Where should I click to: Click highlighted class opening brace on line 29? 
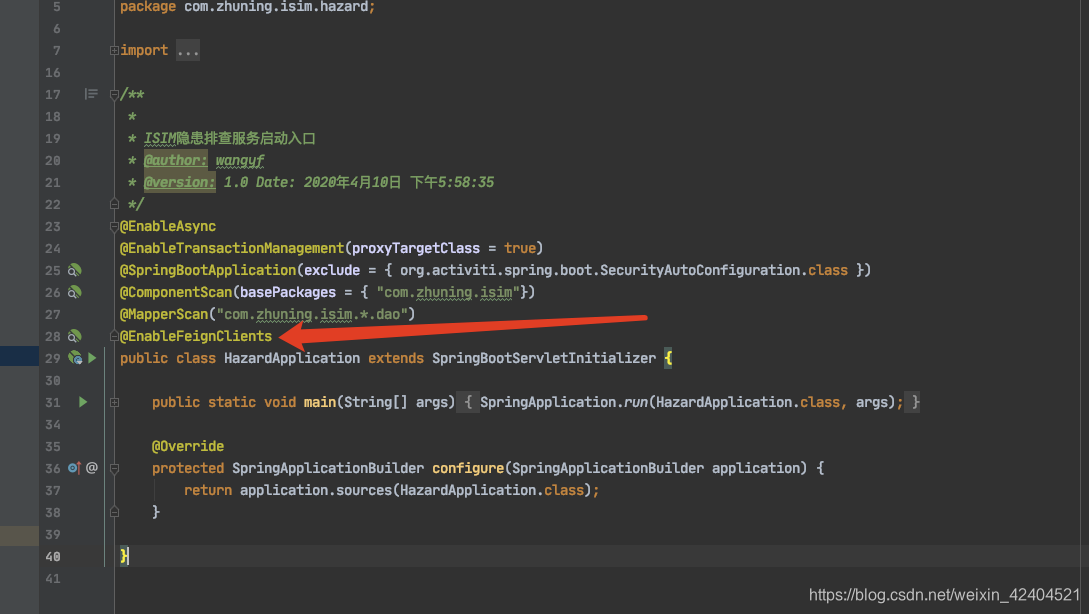point(668,358)
